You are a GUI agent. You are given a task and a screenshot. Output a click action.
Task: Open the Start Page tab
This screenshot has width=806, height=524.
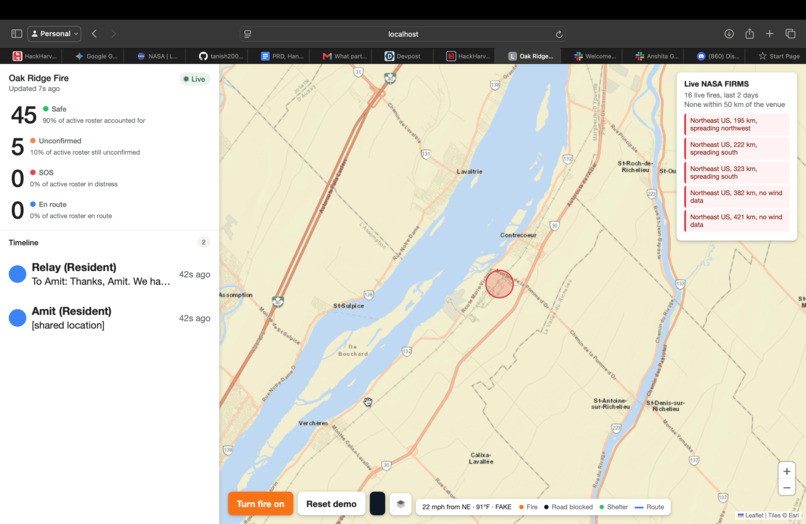click(x=779, y=56)
